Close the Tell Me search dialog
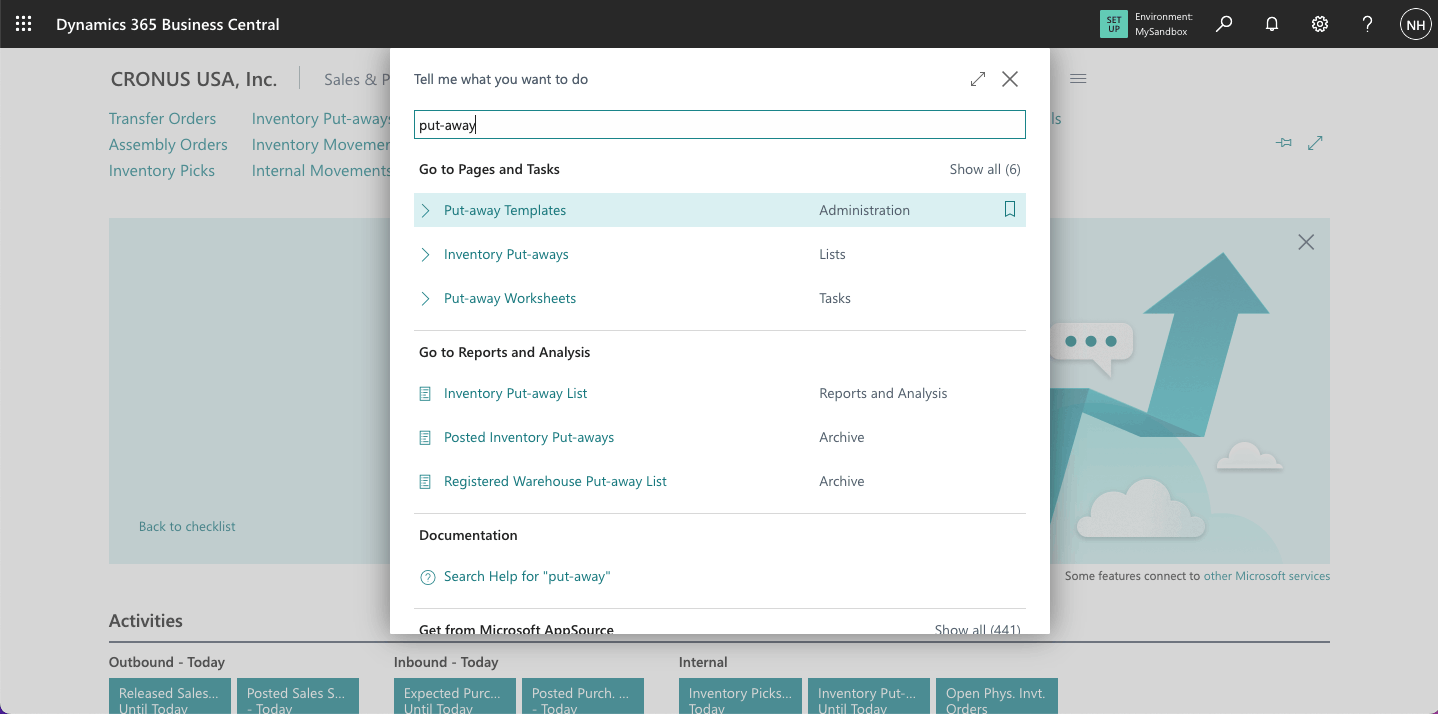Image resolution: width=1438 pixels, height=714 pixels. pos(1010,79)
